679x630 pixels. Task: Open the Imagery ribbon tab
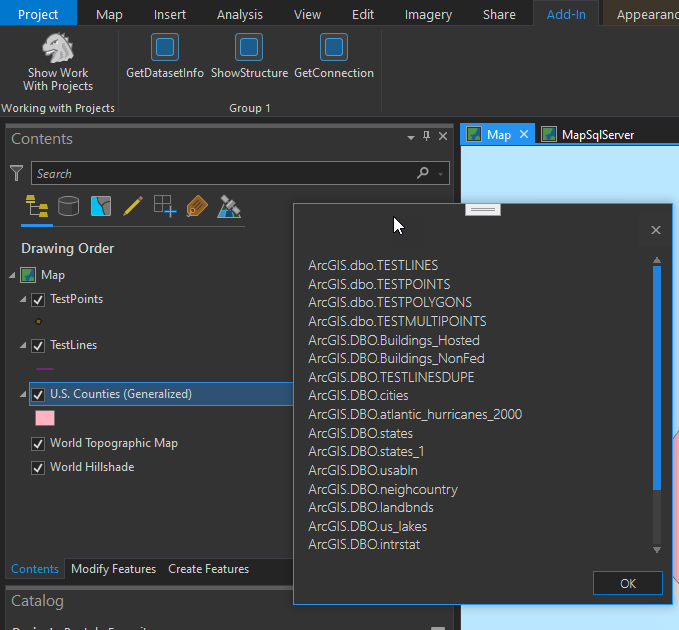coord(428,14)
